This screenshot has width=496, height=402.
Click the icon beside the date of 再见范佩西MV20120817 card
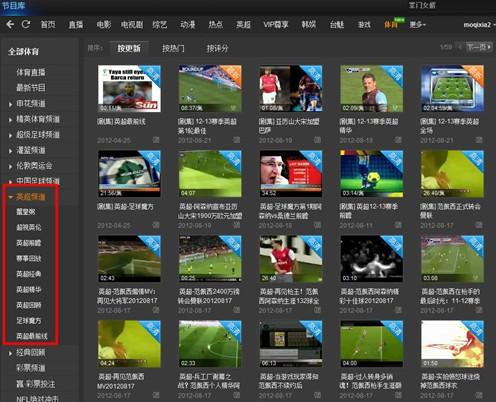pos(156,395)
